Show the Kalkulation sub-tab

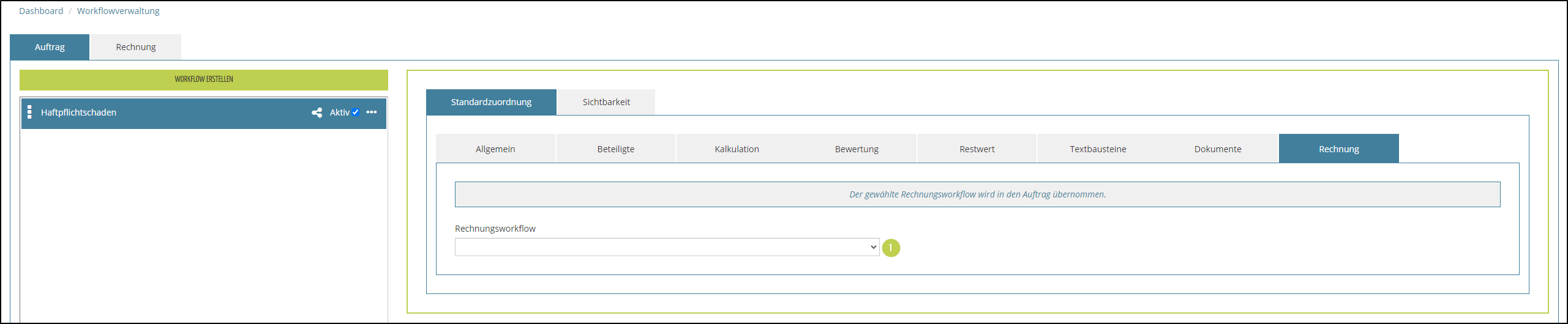(x=737, y=149)
